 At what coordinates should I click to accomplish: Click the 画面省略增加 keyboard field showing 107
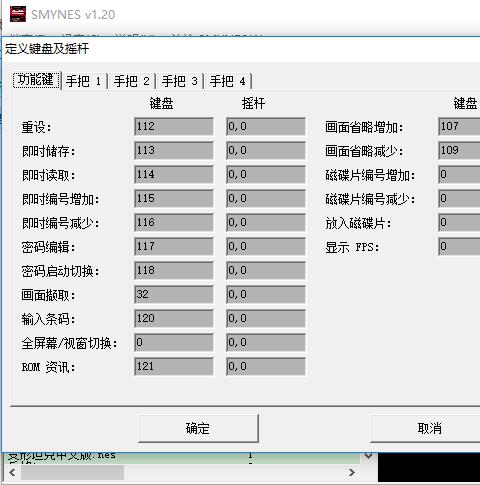point(459,126)
